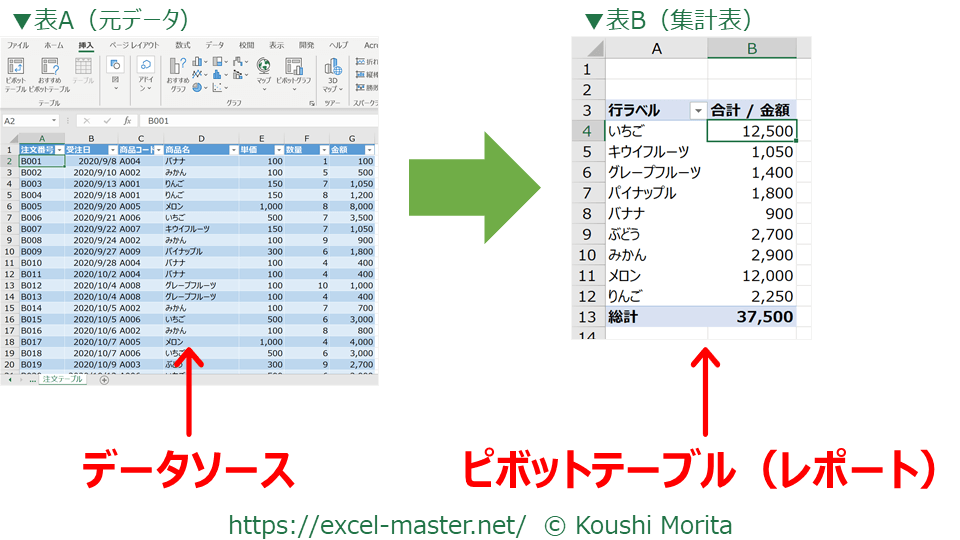Switch to the データ ribbon tab

[215, 45]
